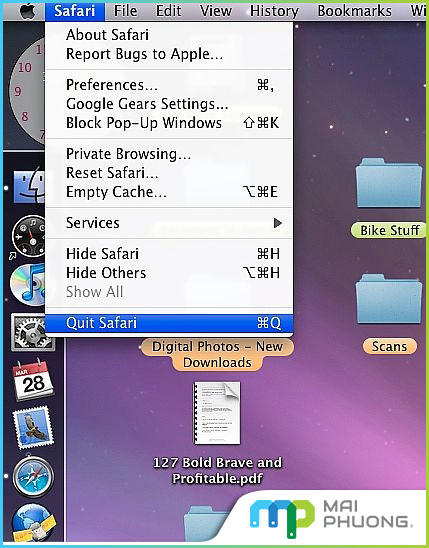Select Report Bugs to Apple
This screenshot has width=429, height=548.
[x=169, y=54]
